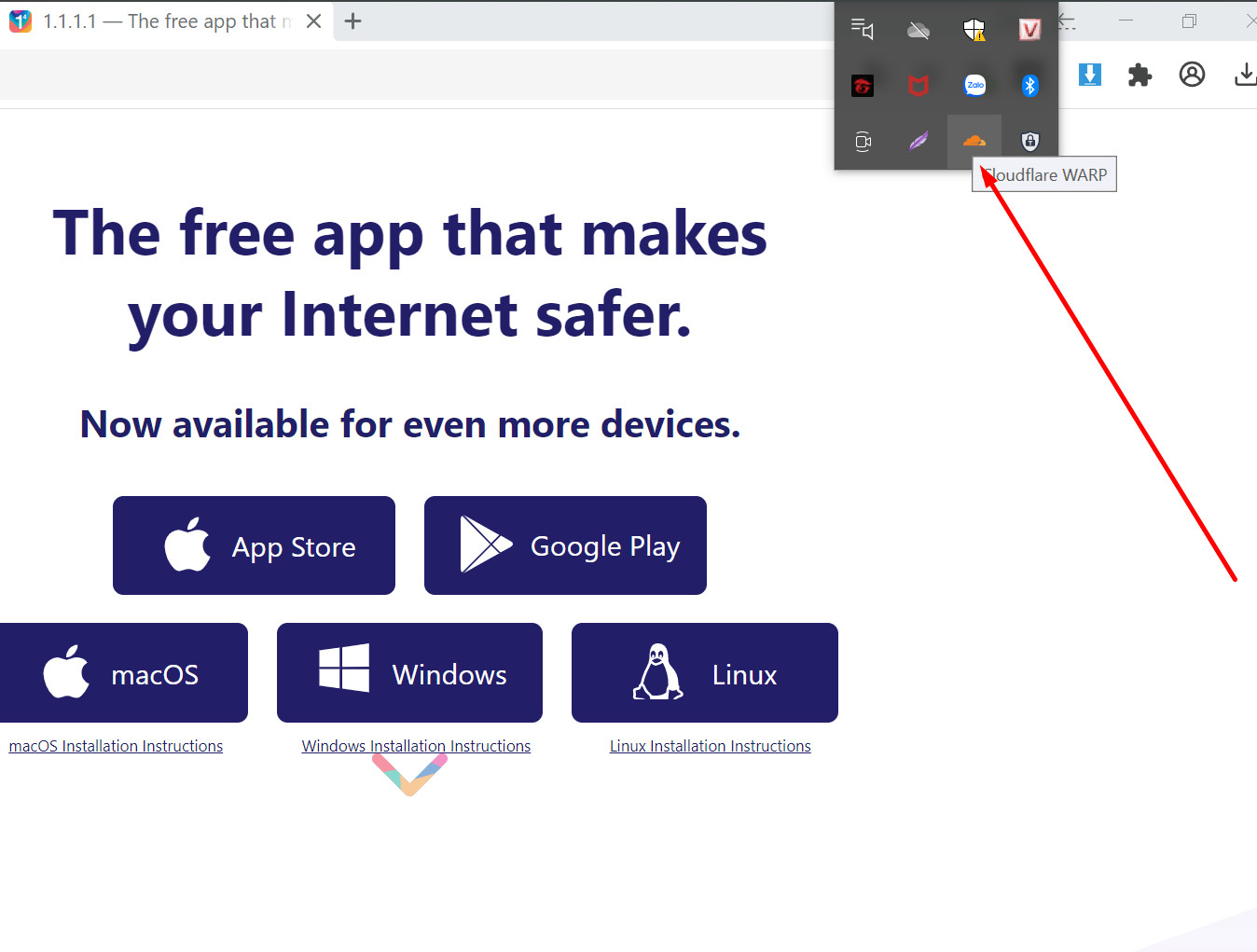Open Cloudflare WARP from the system tray
Screen dimensions: 1257x952
(x=974, y=141)
